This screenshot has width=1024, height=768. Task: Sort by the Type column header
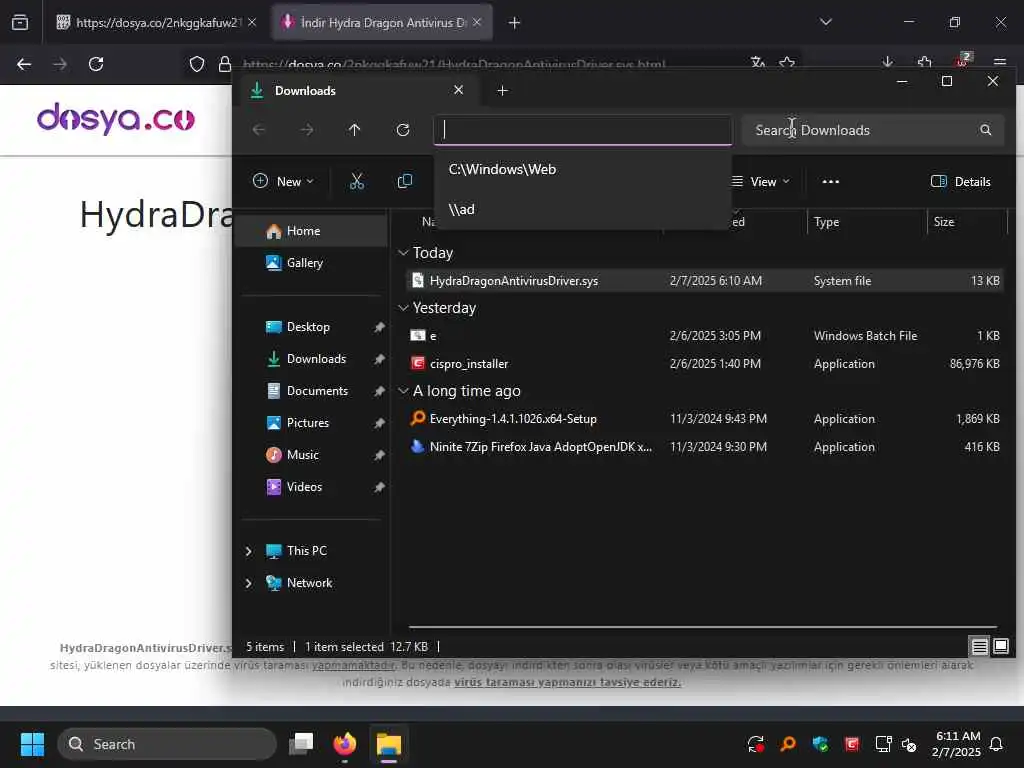point(867,222)
